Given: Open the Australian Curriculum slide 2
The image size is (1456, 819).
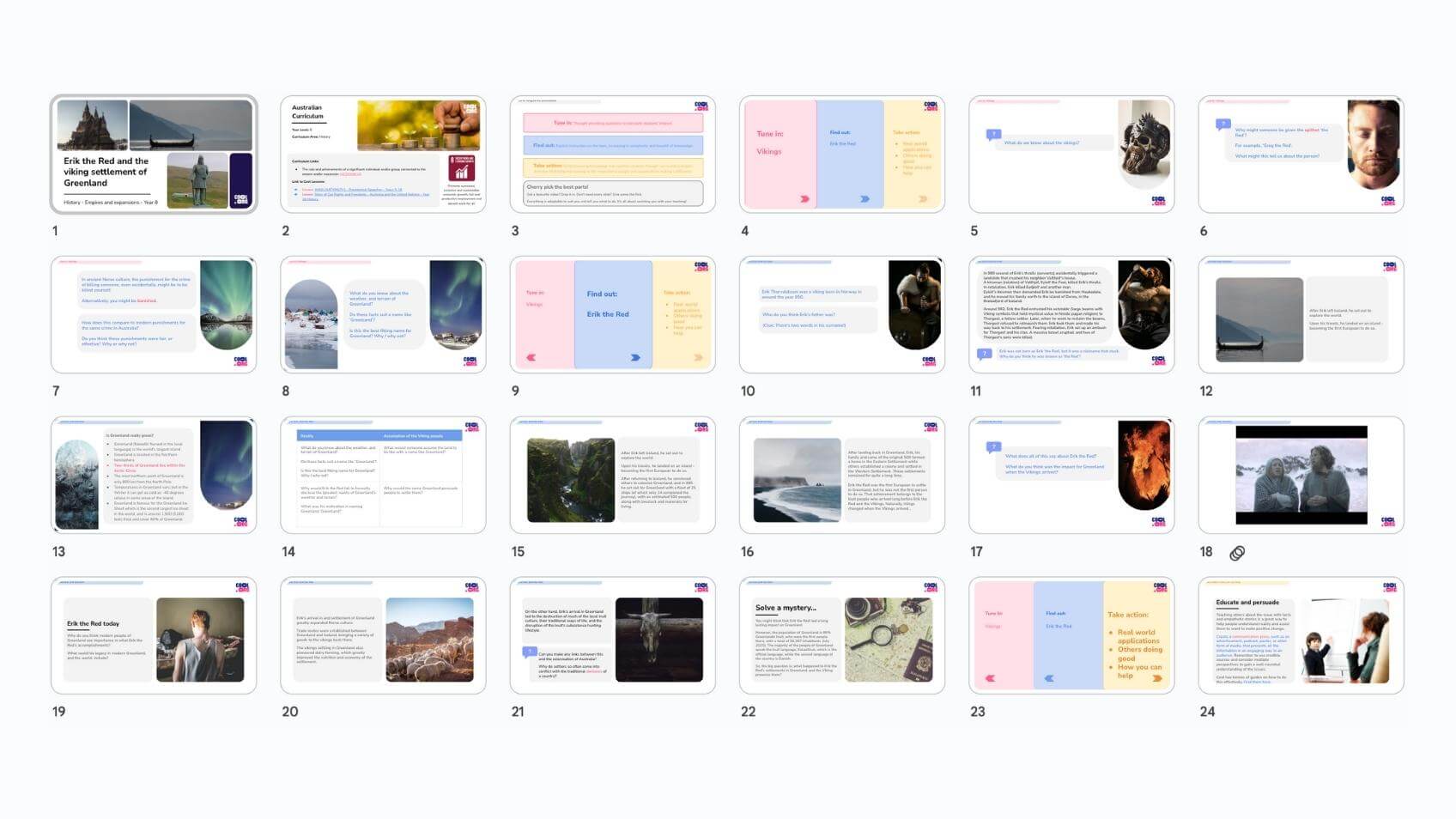Looking at the screenshot, I should pyautogui.click(x=383, y=155).
